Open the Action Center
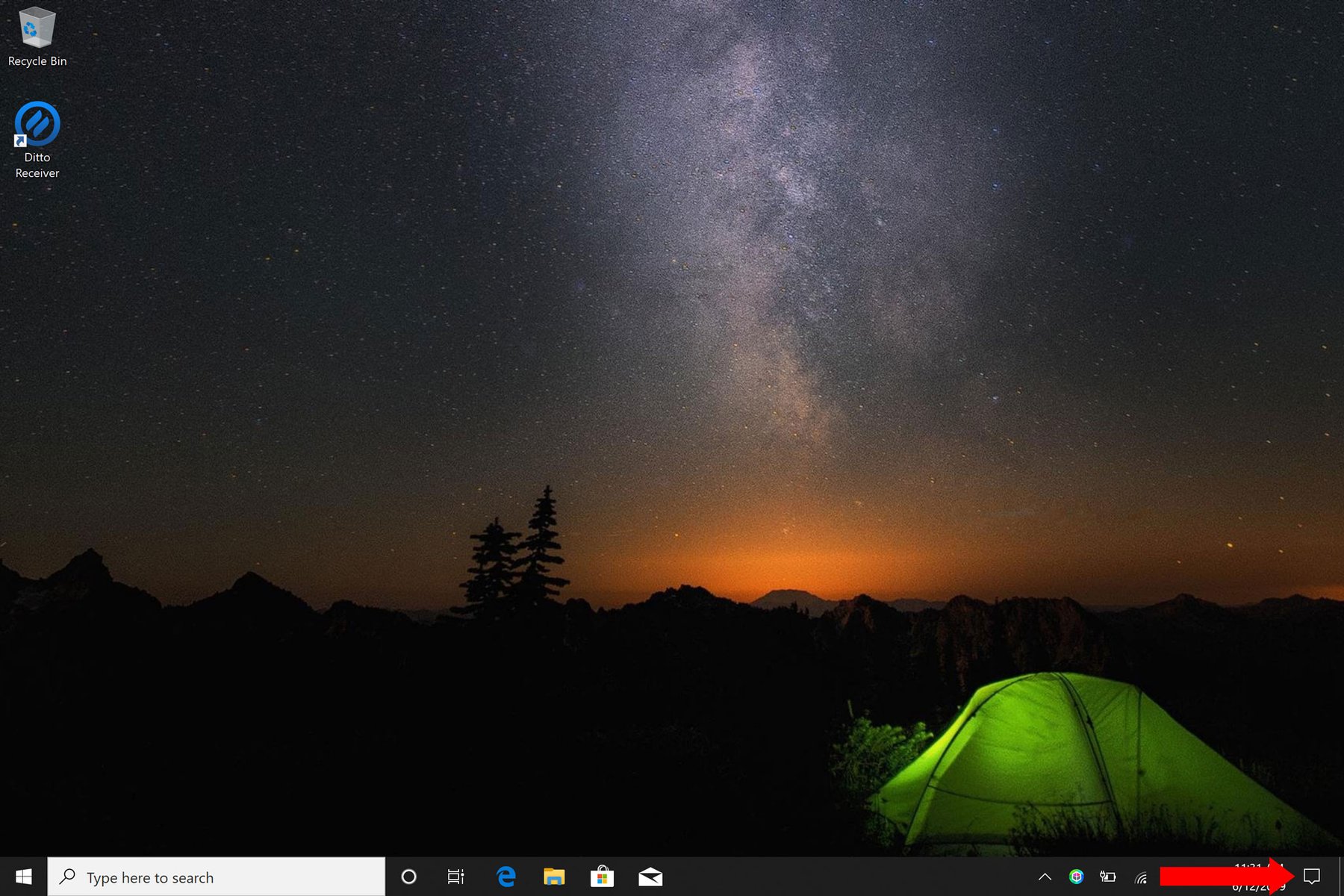The image size is (1344, 896). 1312,877
